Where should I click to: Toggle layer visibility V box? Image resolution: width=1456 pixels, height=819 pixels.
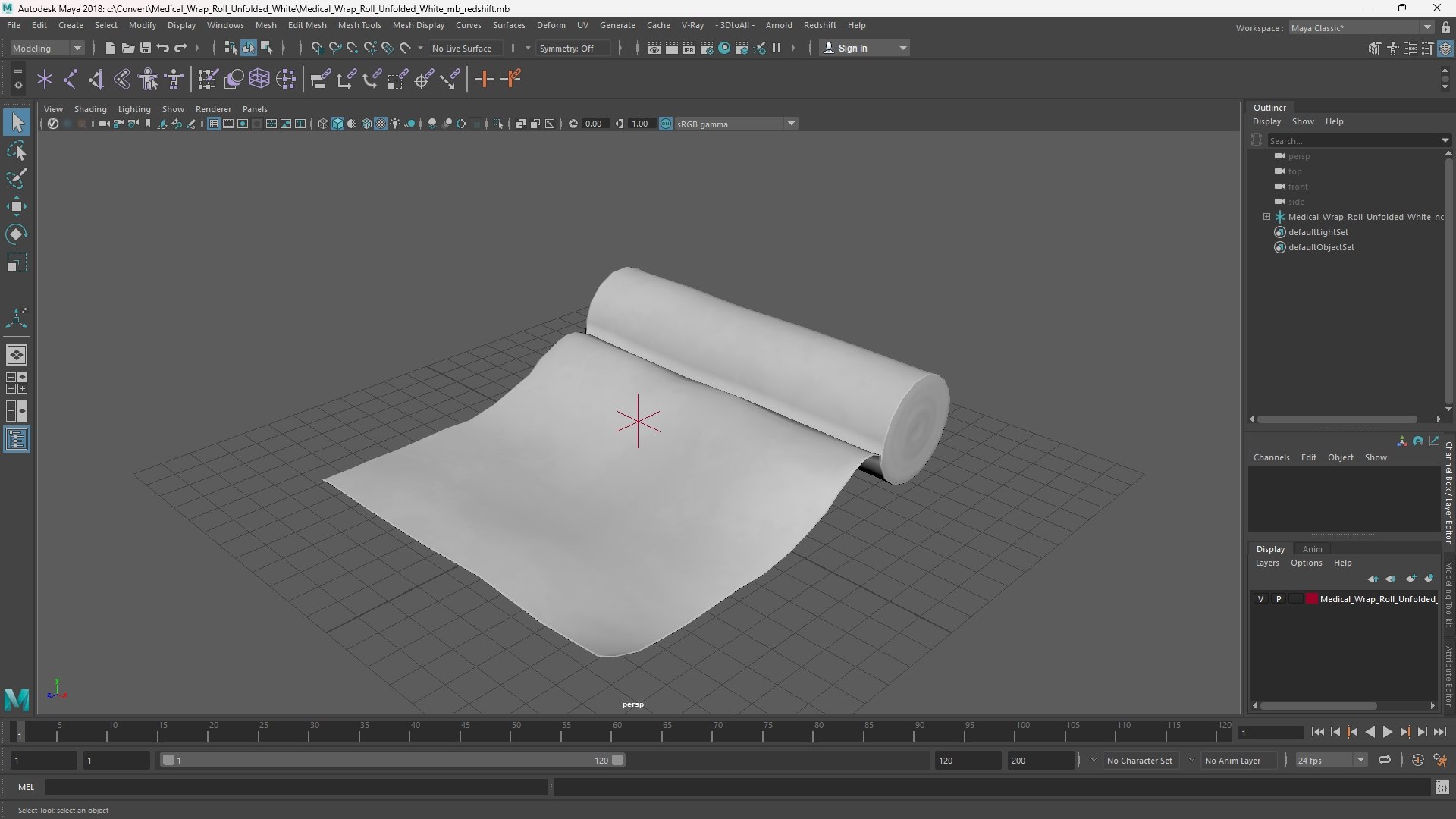[x=1260, y=599]
